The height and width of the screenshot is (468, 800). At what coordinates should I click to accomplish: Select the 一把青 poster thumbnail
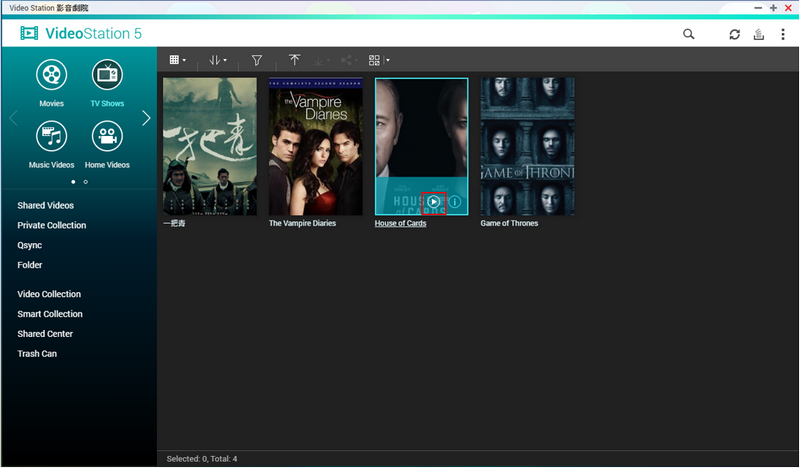pos(210,146)
